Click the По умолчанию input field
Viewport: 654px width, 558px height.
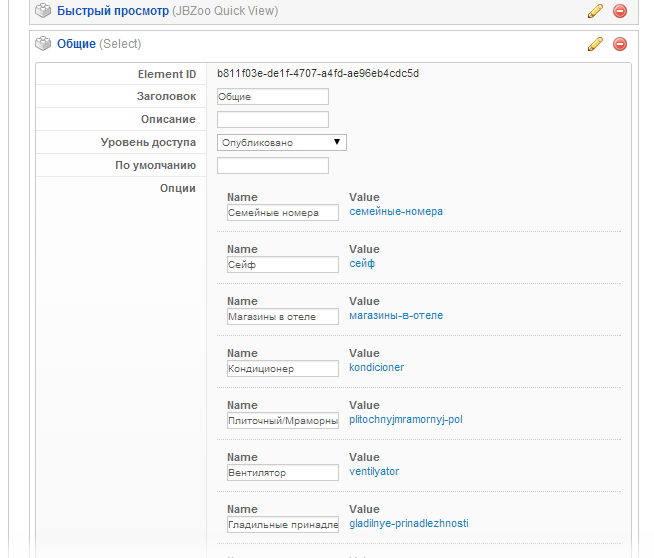[x=272, y=166]
